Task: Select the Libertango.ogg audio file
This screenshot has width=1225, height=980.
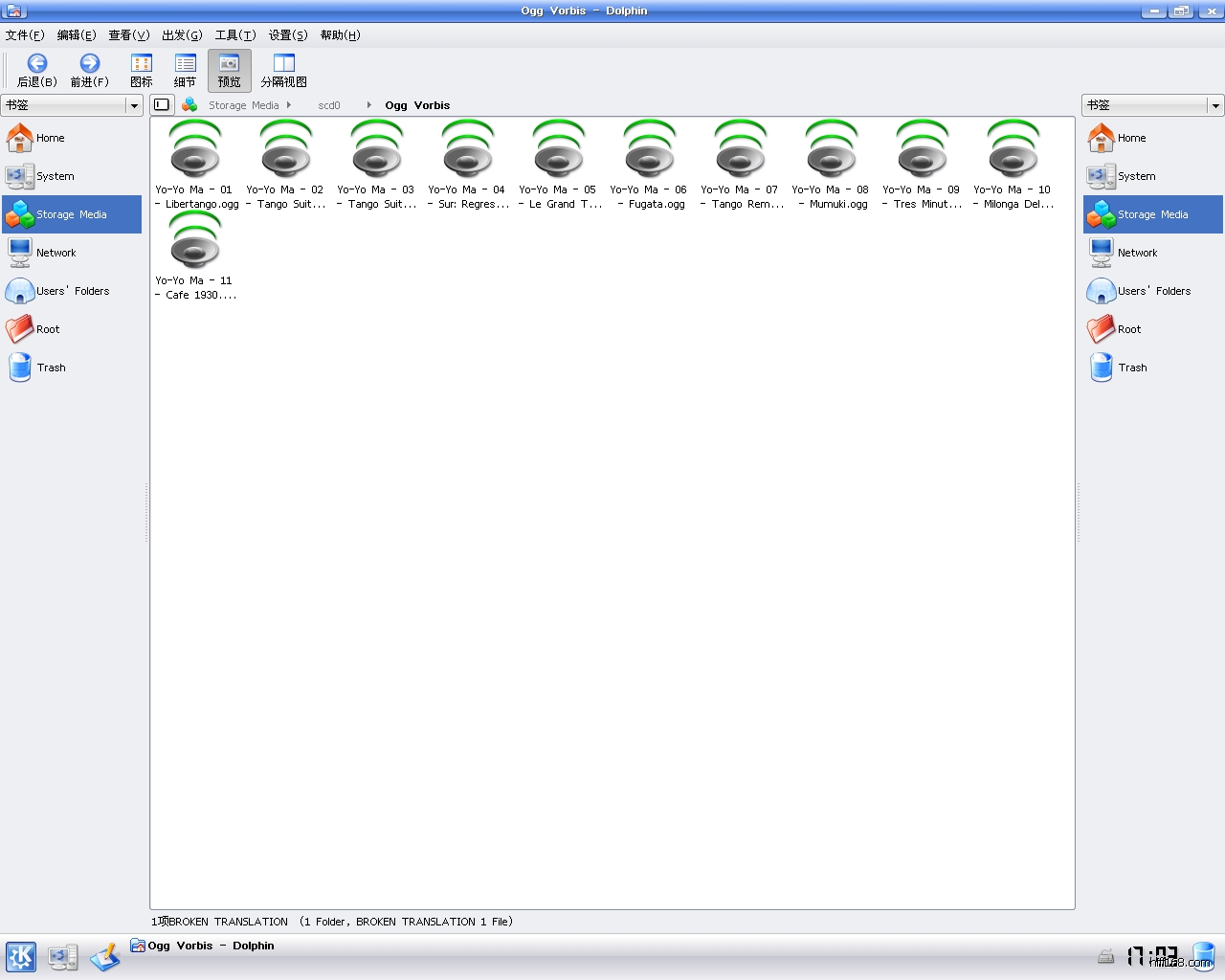Action: click(195, 163)
